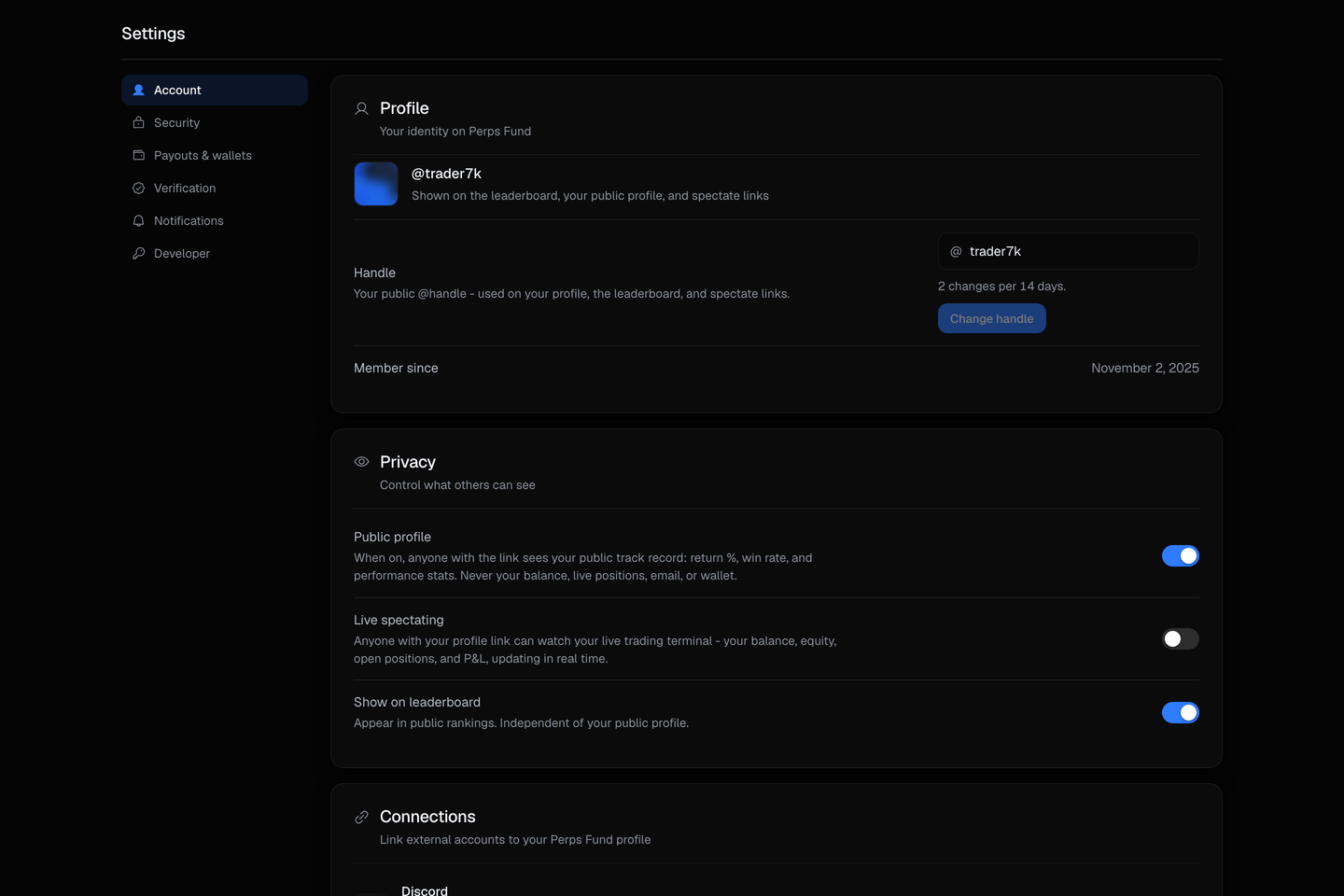Click the Verification checkmark badge icon
Viewport: 1344px width, 896px height.
pos(138,189)
